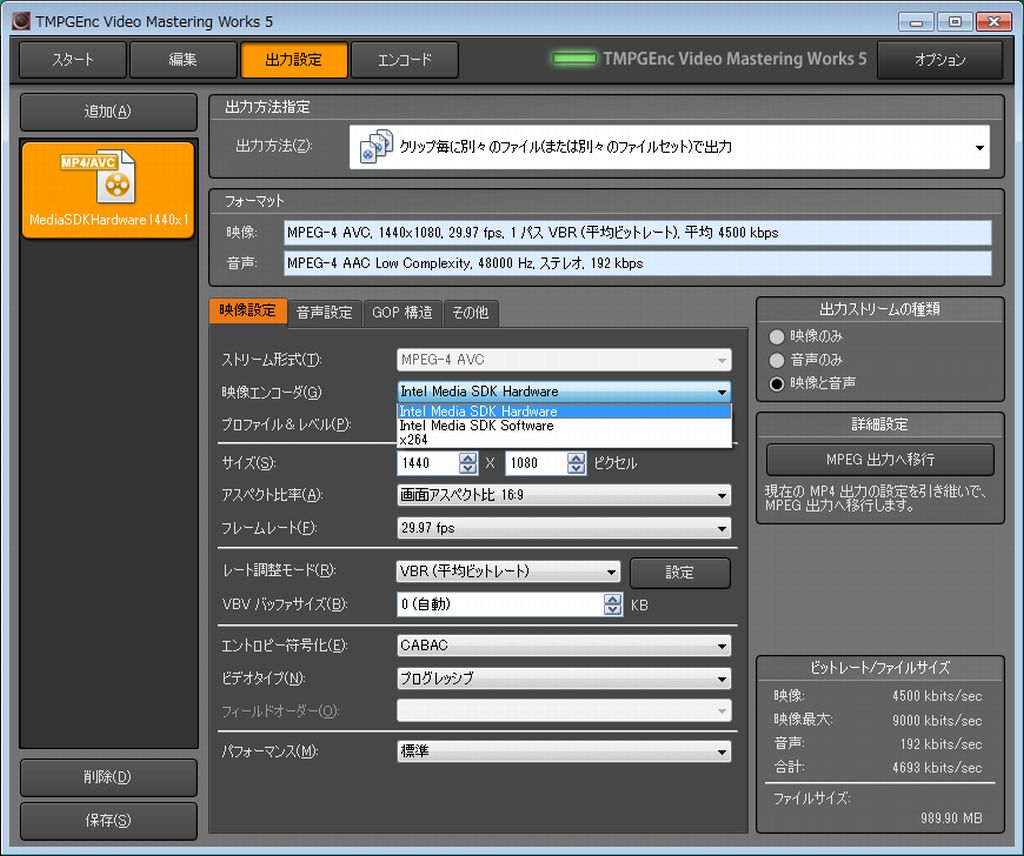Open the フレームレート dropdown
Image resolution: width=1024 pixels, height=856 pixels.
tap(564, 528)
